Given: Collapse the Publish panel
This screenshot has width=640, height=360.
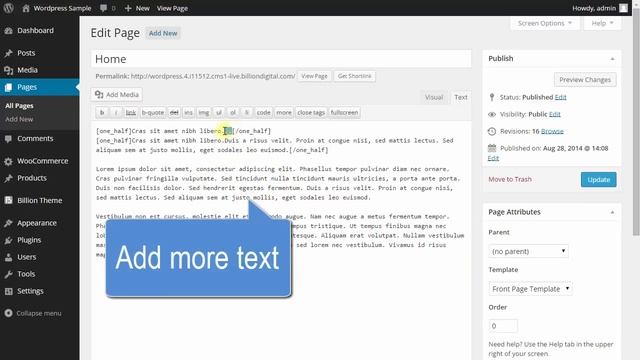Looking at the screenshot, I should [612, 59].
